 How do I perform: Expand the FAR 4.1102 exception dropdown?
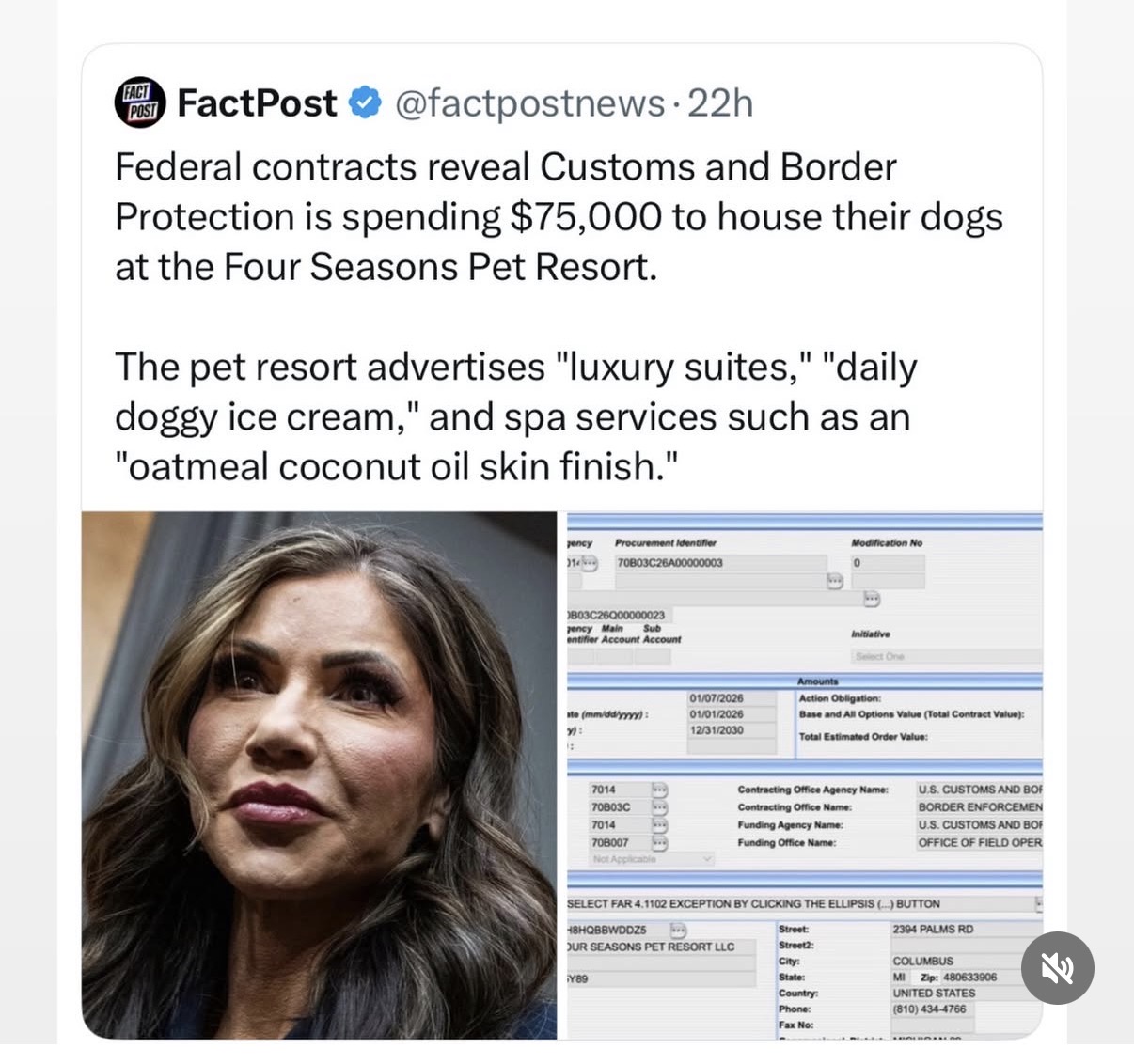1038,903
